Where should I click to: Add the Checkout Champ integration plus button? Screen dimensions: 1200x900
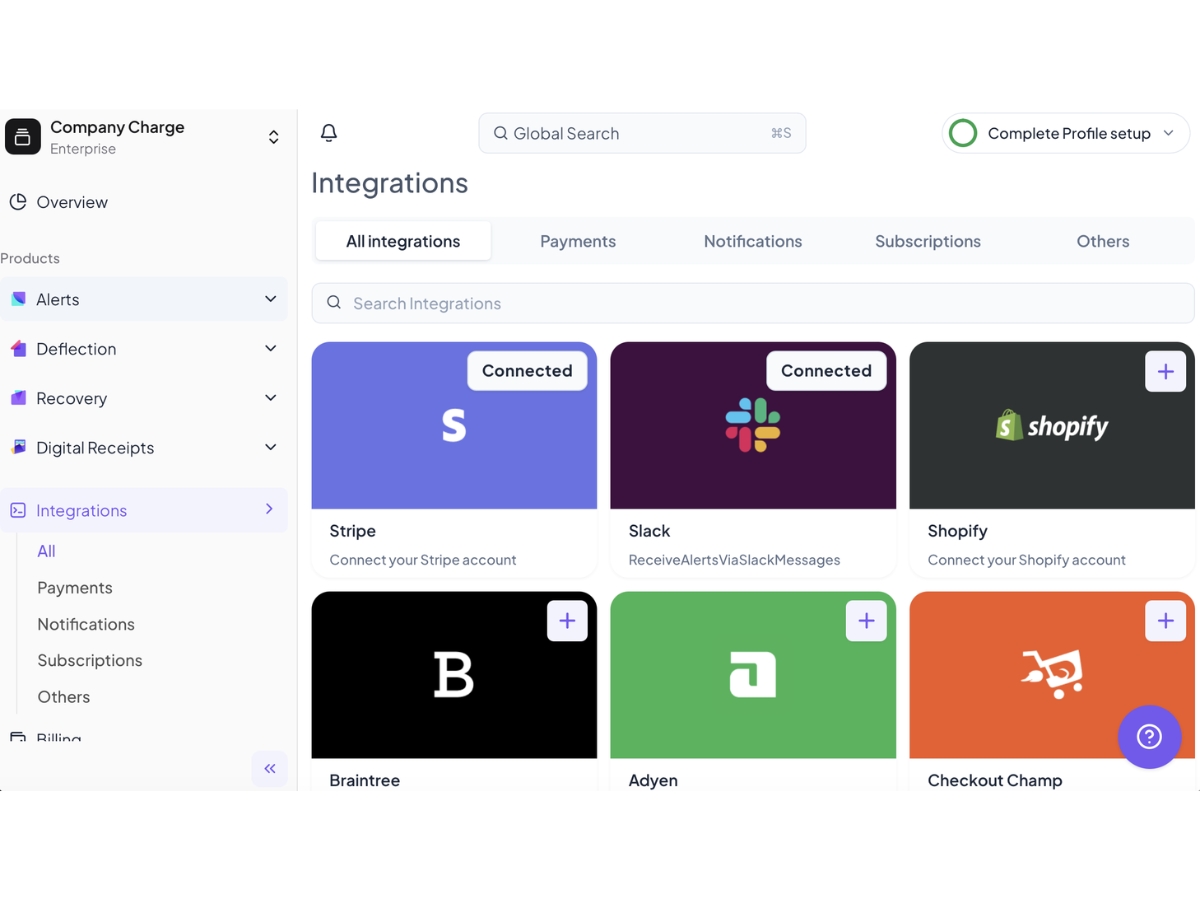point(1165,621)
